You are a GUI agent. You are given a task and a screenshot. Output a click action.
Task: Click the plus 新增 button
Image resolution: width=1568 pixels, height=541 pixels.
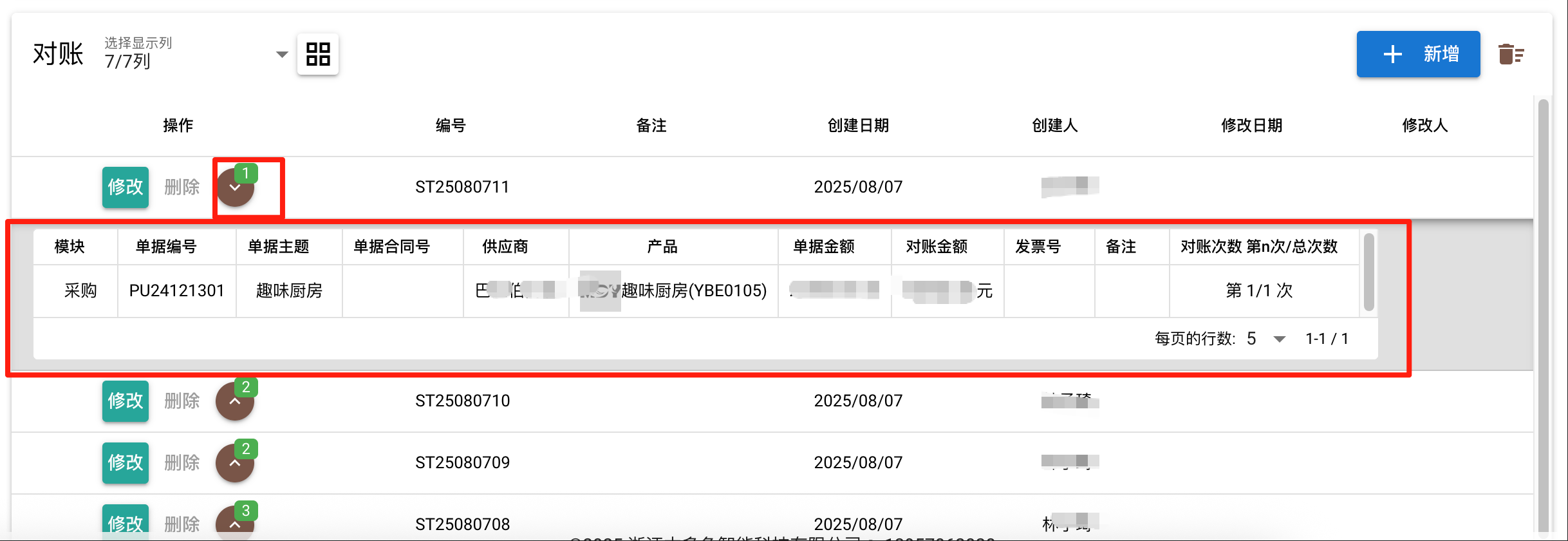(x=1418, y=54)
